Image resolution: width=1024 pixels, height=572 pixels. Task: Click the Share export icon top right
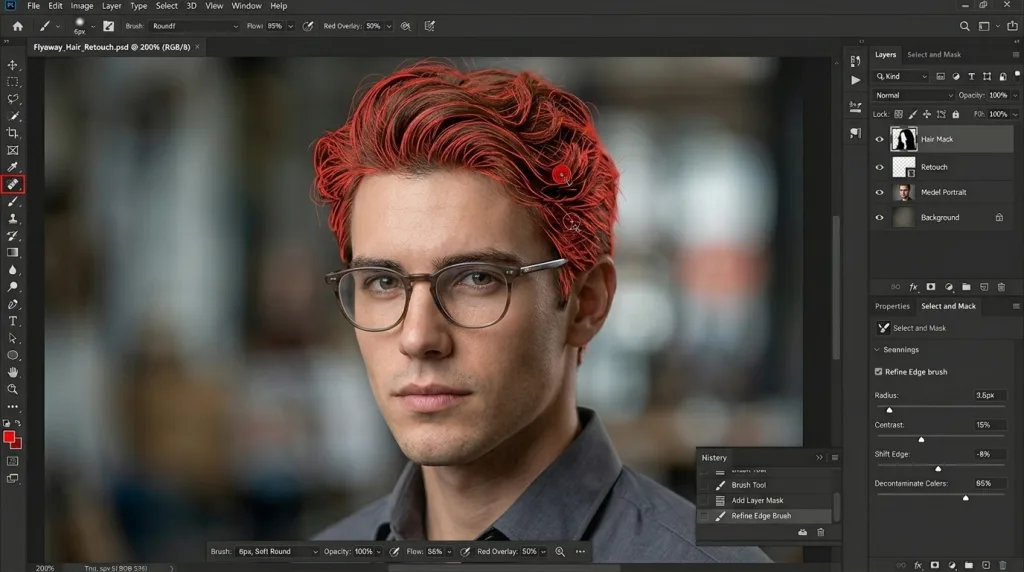tap(1012, 26)
